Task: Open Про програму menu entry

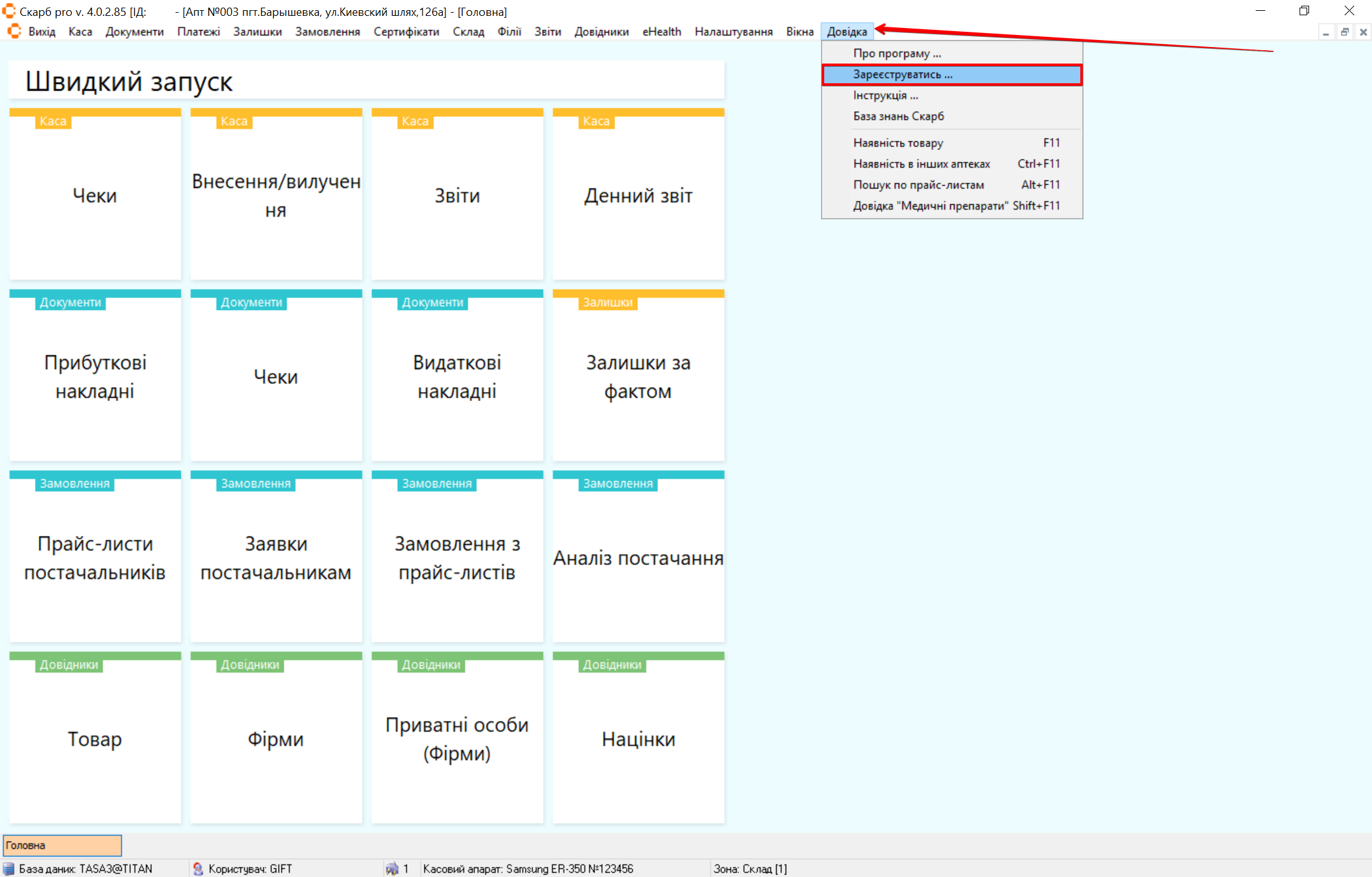Action: coord(897,53)
